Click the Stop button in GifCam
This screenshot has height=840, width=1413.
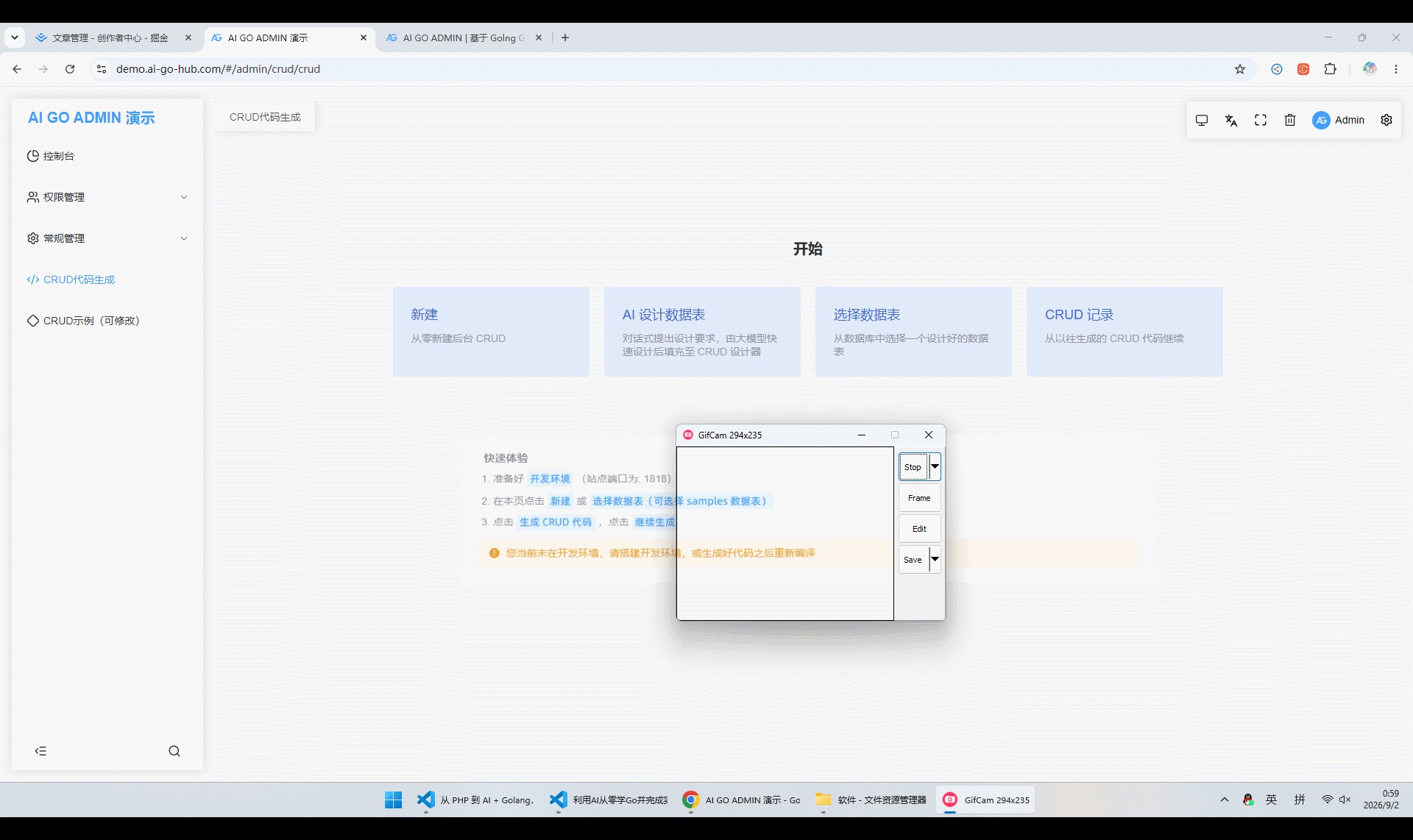coord(913,467)
